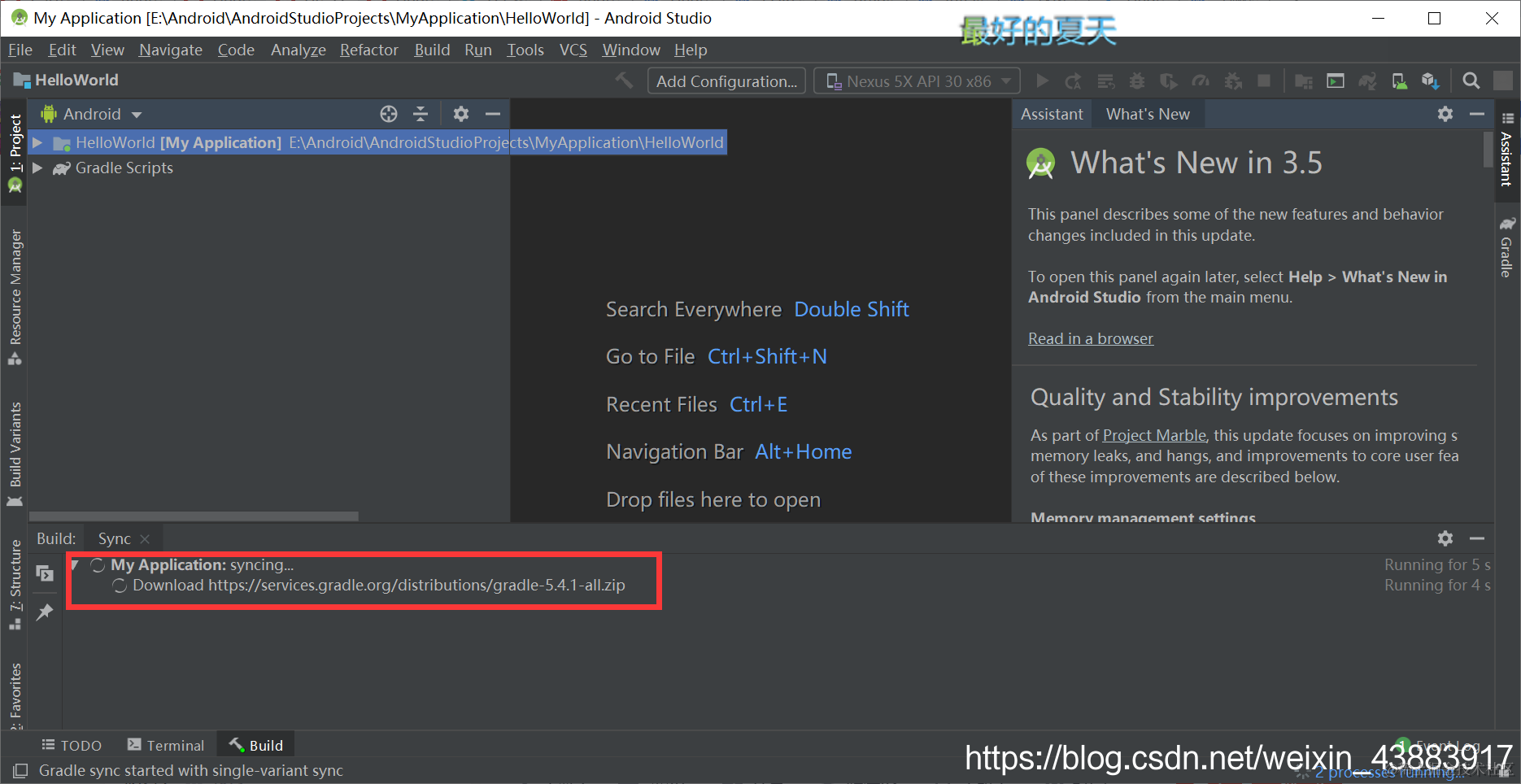Click the Project panel horizontal scrollbar
1521x784 pixels.
[194, 516]
